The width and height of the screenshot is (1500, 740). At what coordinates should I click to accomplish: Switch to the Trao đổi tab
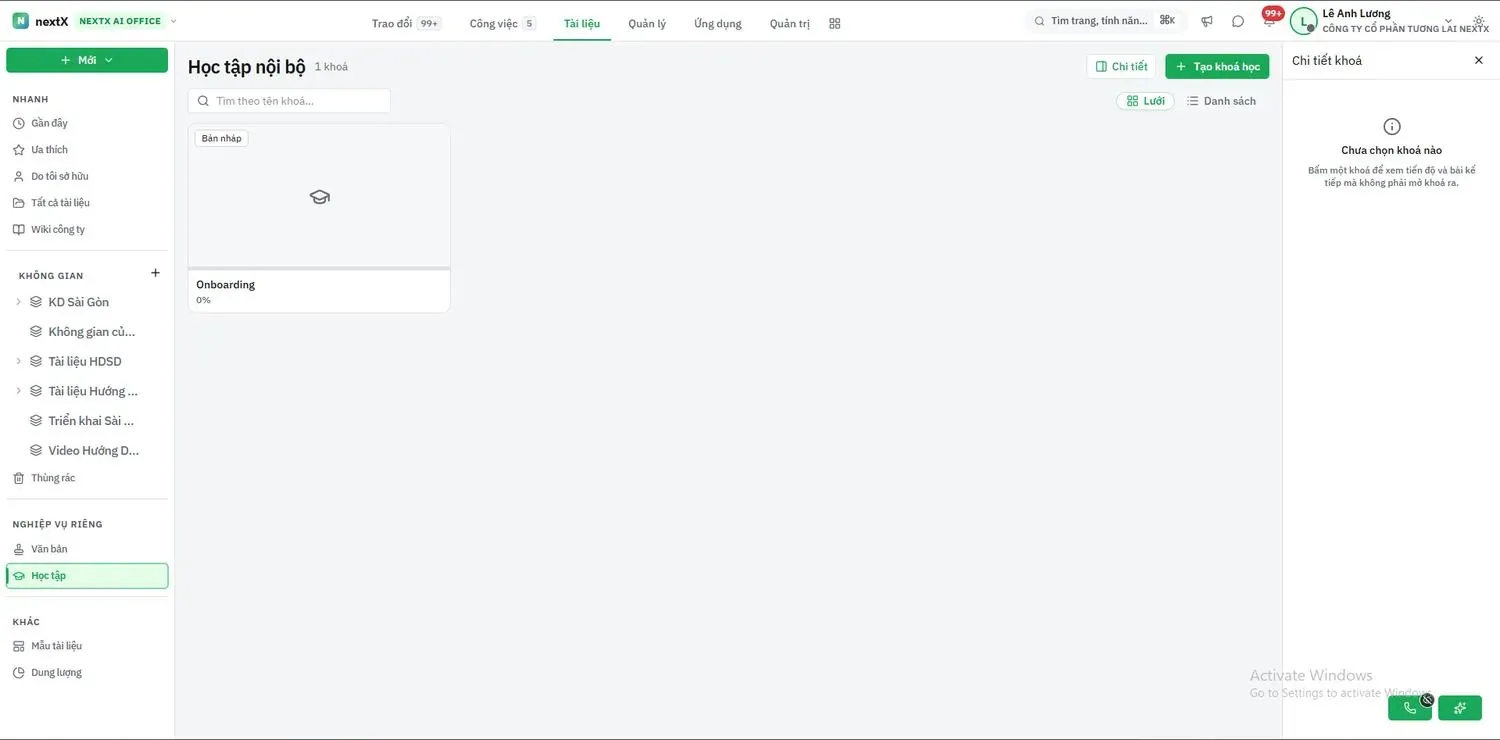coord(405,23)
